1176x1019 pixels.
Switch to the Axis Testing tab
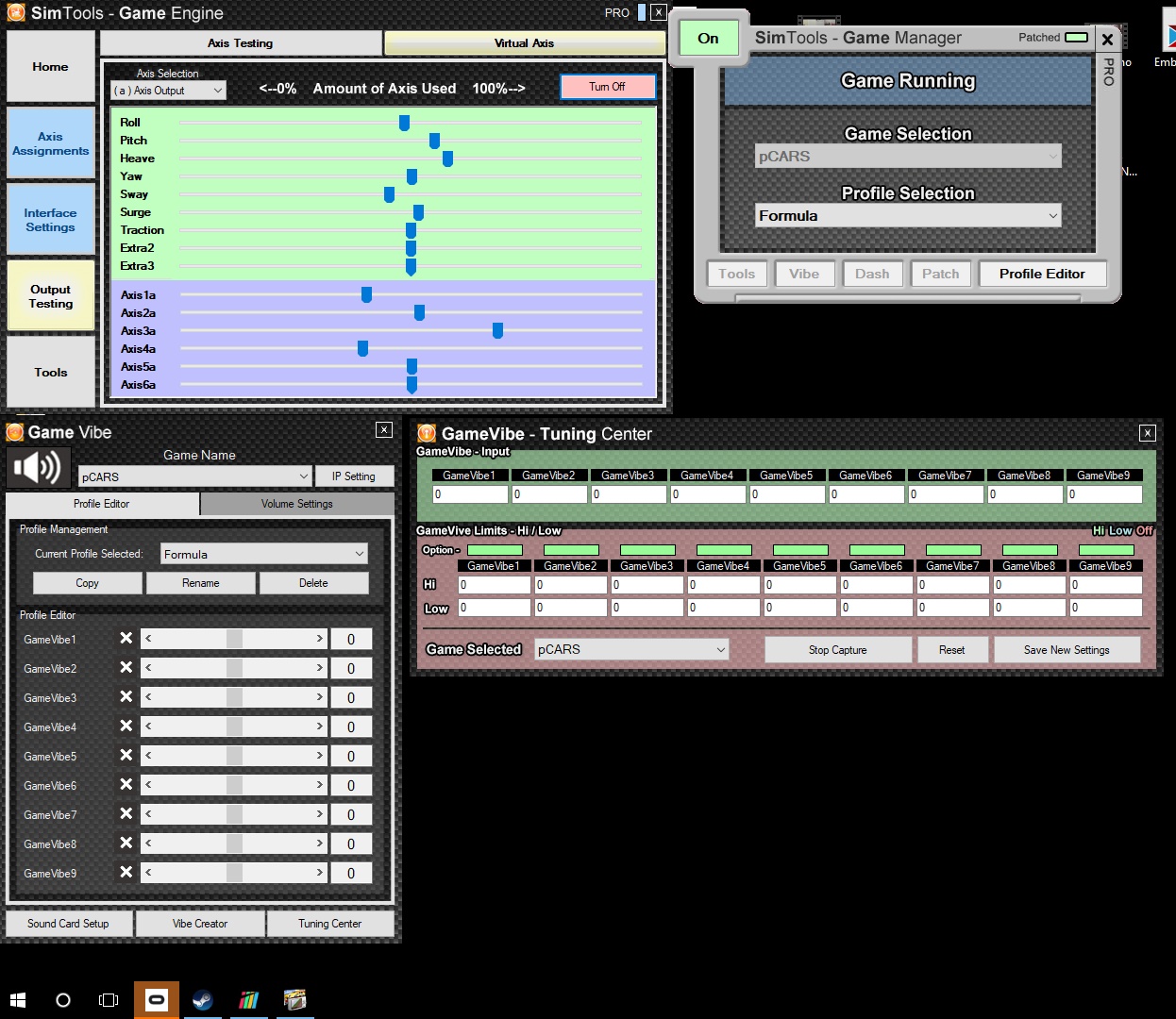click(x=241, y=43)
